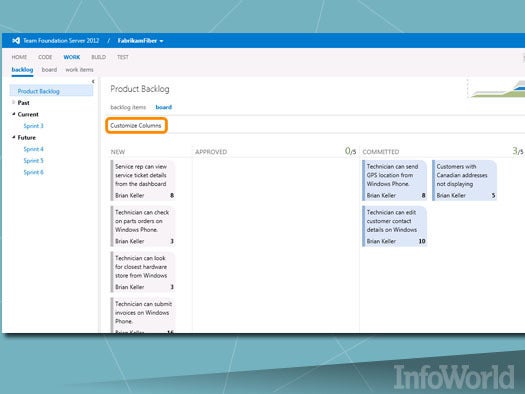Open Sprint 4 in the sidebar

click(x=33, y=149)
